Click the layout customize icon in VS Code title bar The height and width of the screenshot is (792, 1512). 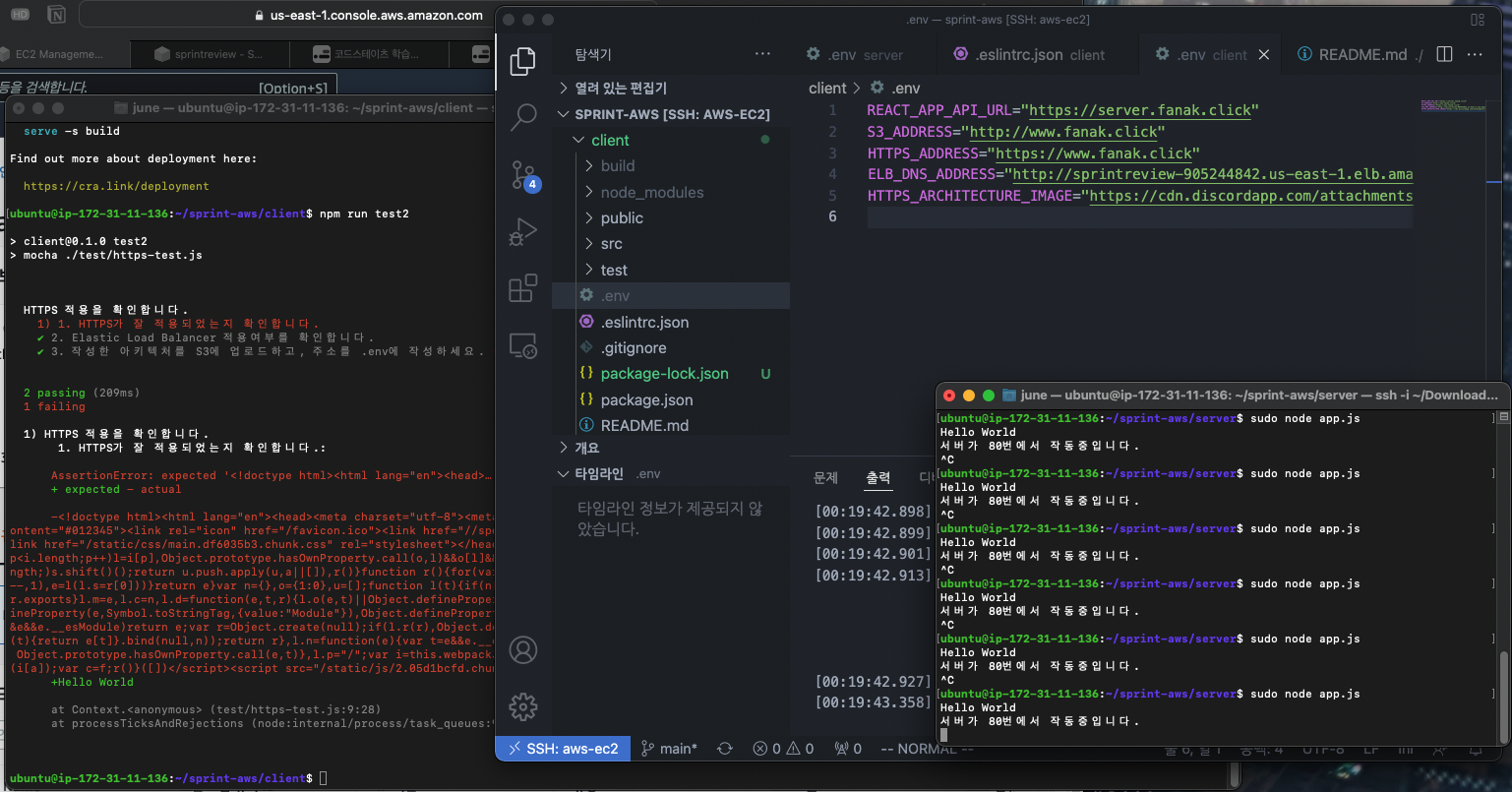coord(1478,20)
